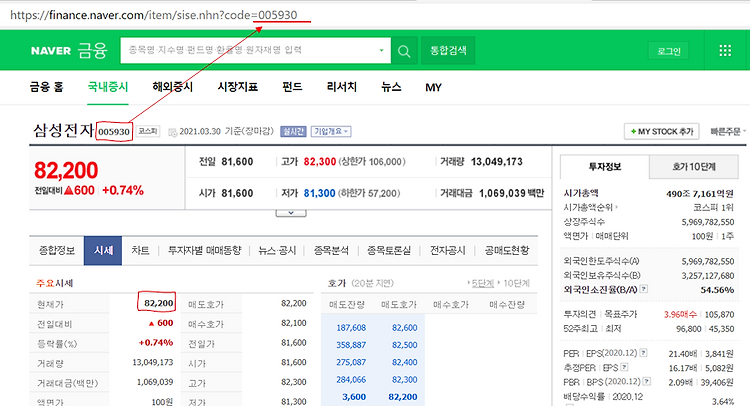Switch order book to 10단계
The width and height of the screenshot is (750, 406).
tap(517, 283)
